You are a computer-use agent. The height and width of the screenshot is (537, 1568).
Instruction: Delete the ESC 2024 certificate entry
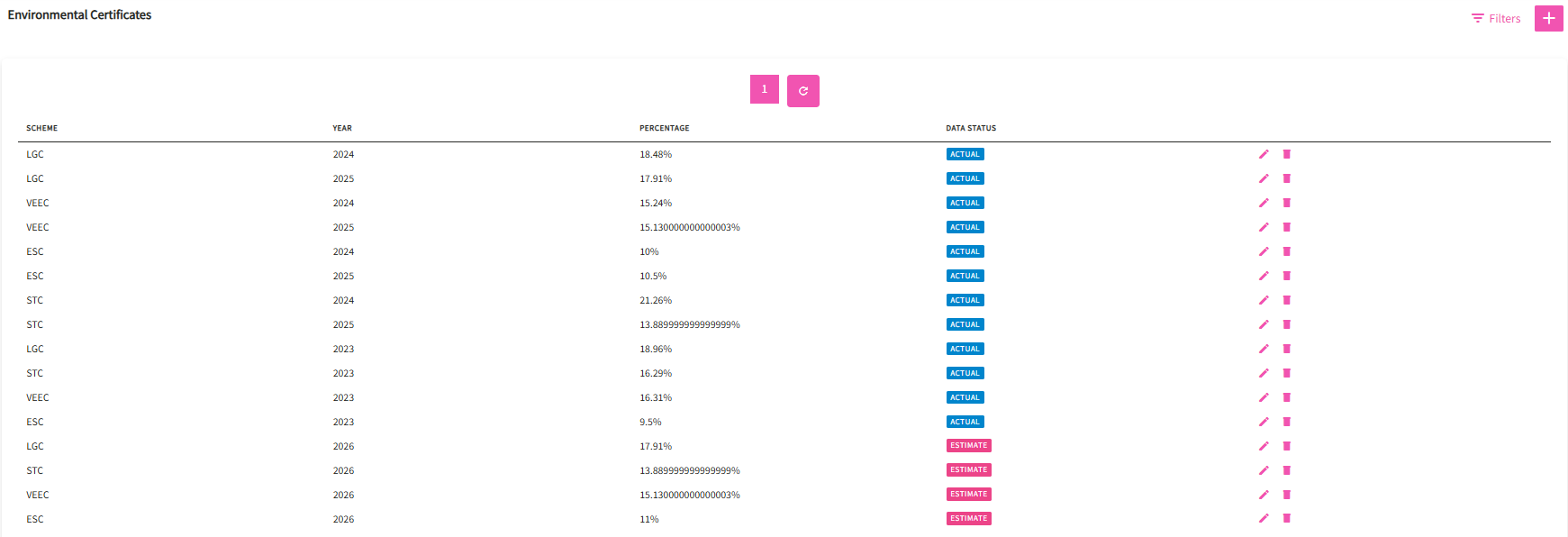click(1286, 251)
